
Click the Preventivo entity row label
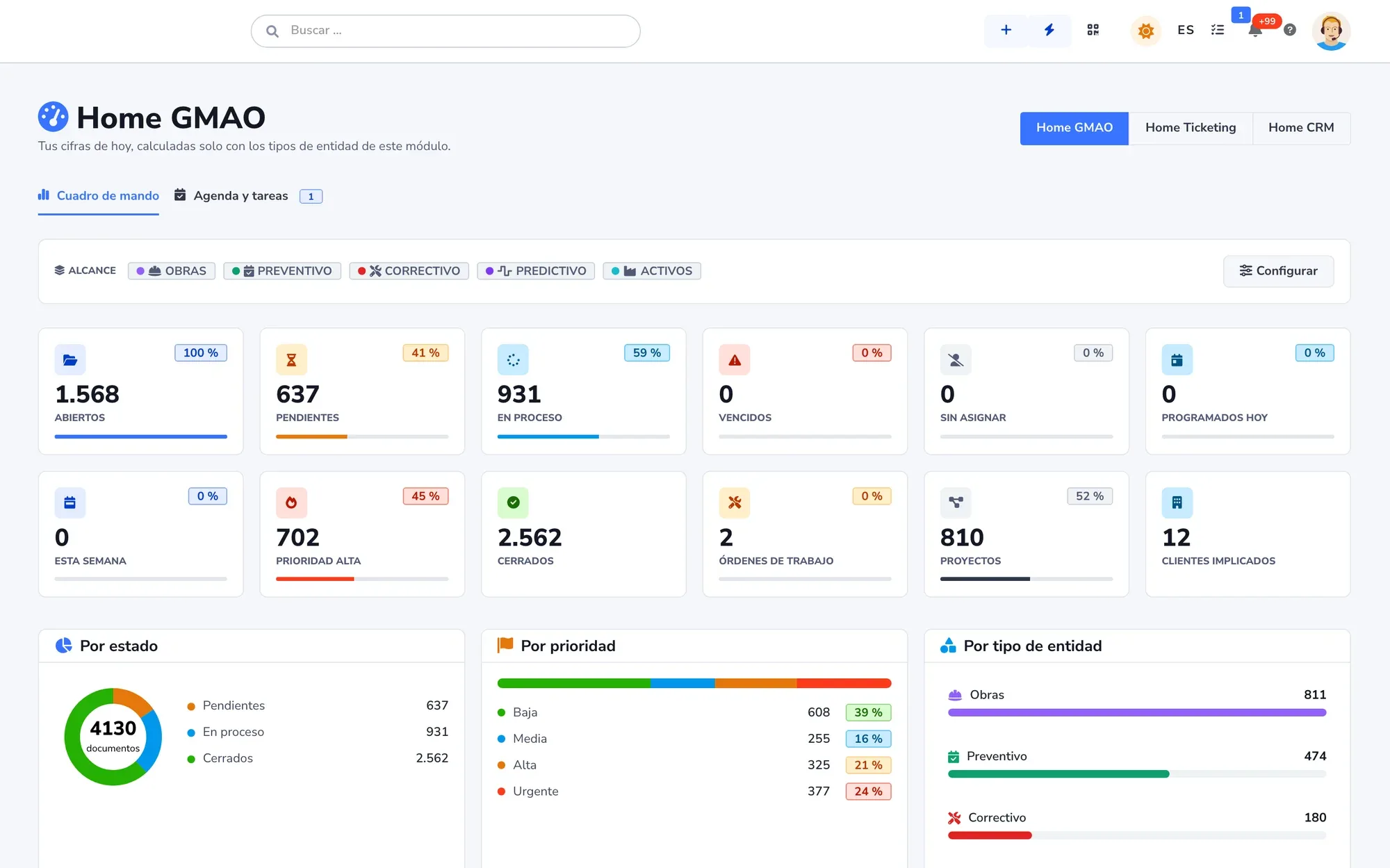(997, 756)
